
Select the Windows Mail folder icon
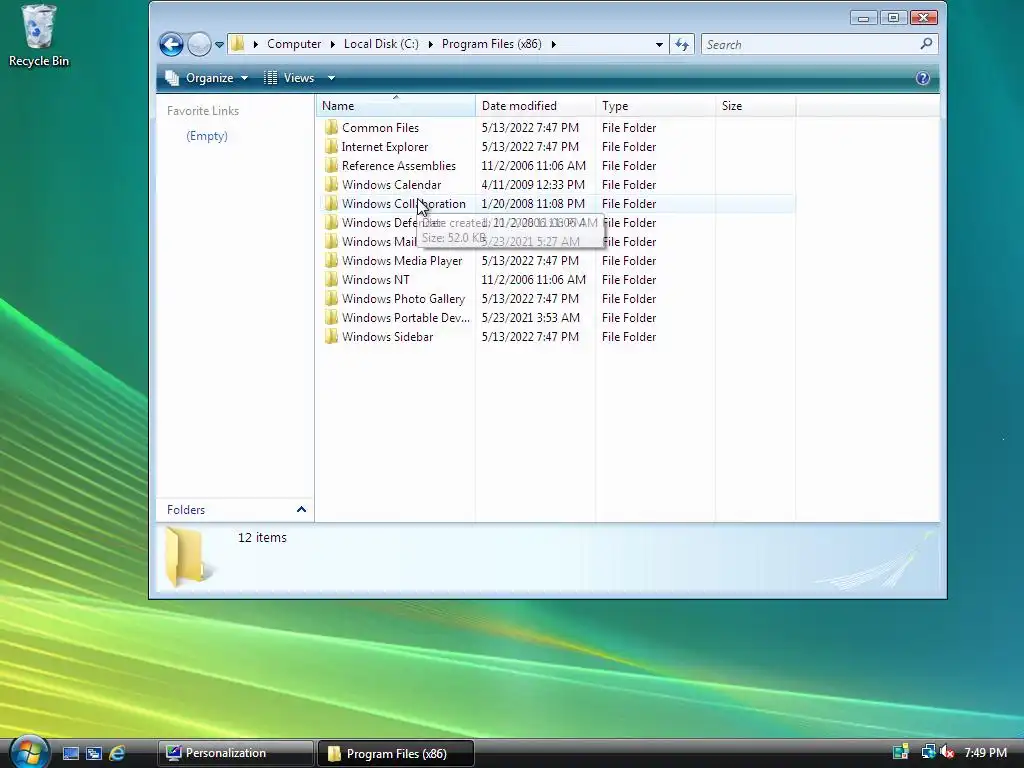click(332, 241)
